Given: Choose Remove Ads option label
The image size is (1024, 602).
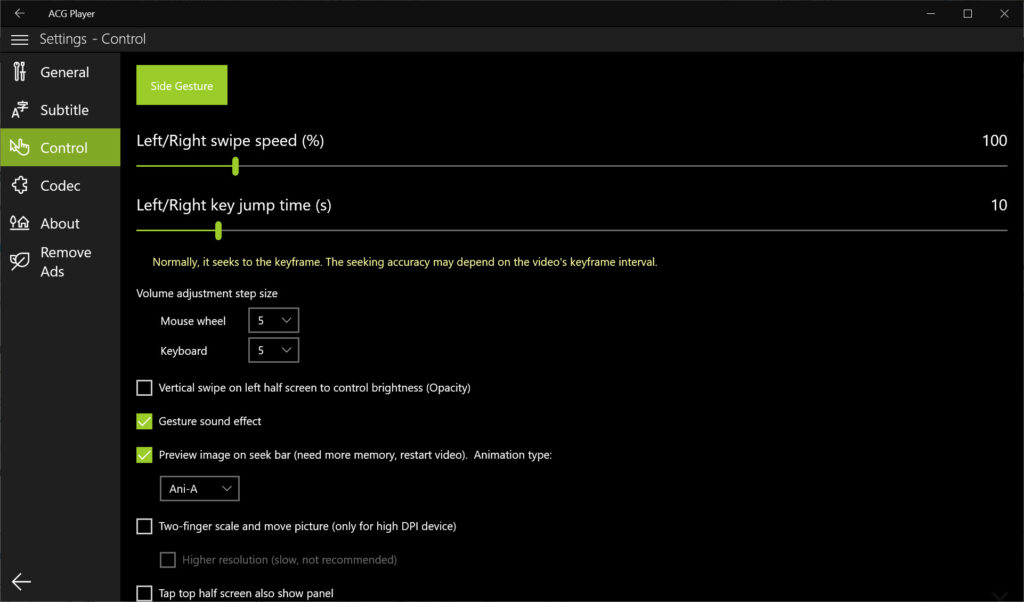Looking at the screenshot, I should tap(65, 262).
